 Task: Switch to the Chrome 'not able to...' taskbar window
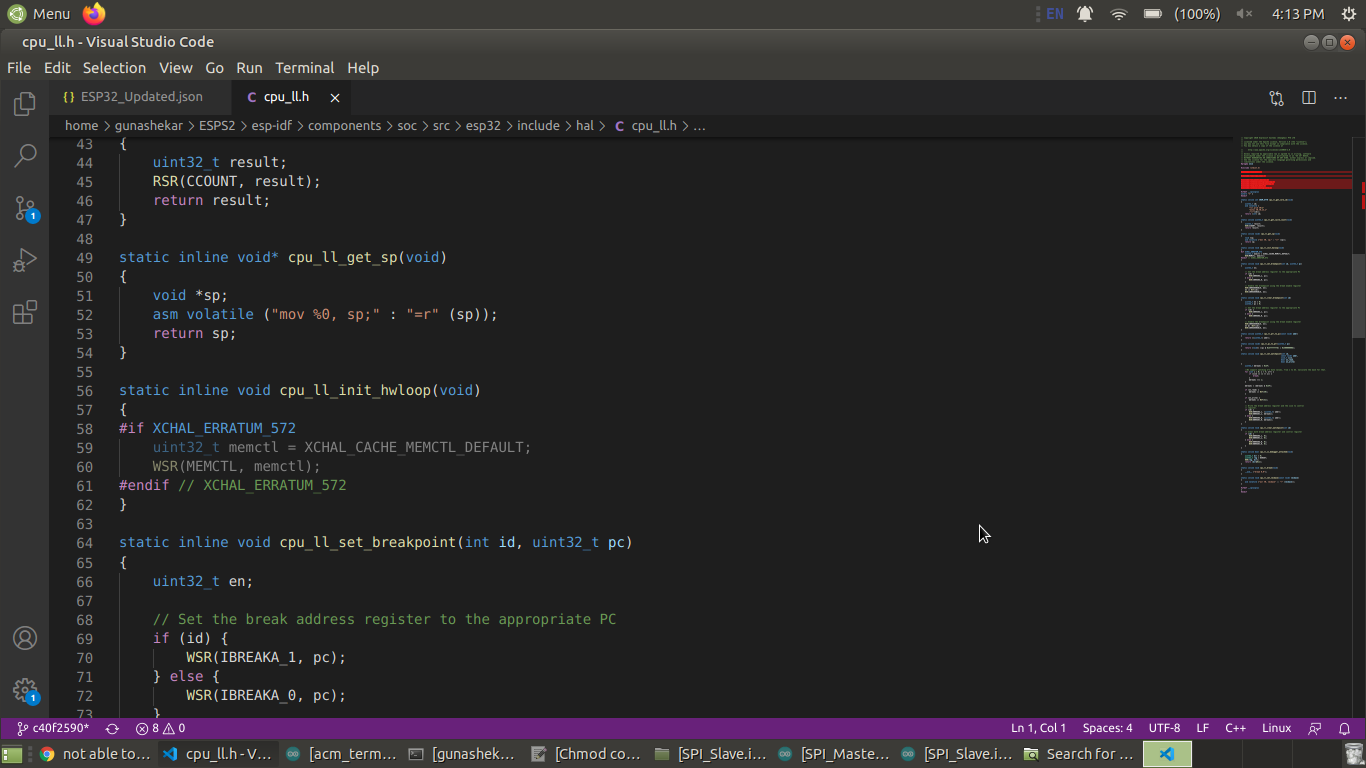coord(96,754)
